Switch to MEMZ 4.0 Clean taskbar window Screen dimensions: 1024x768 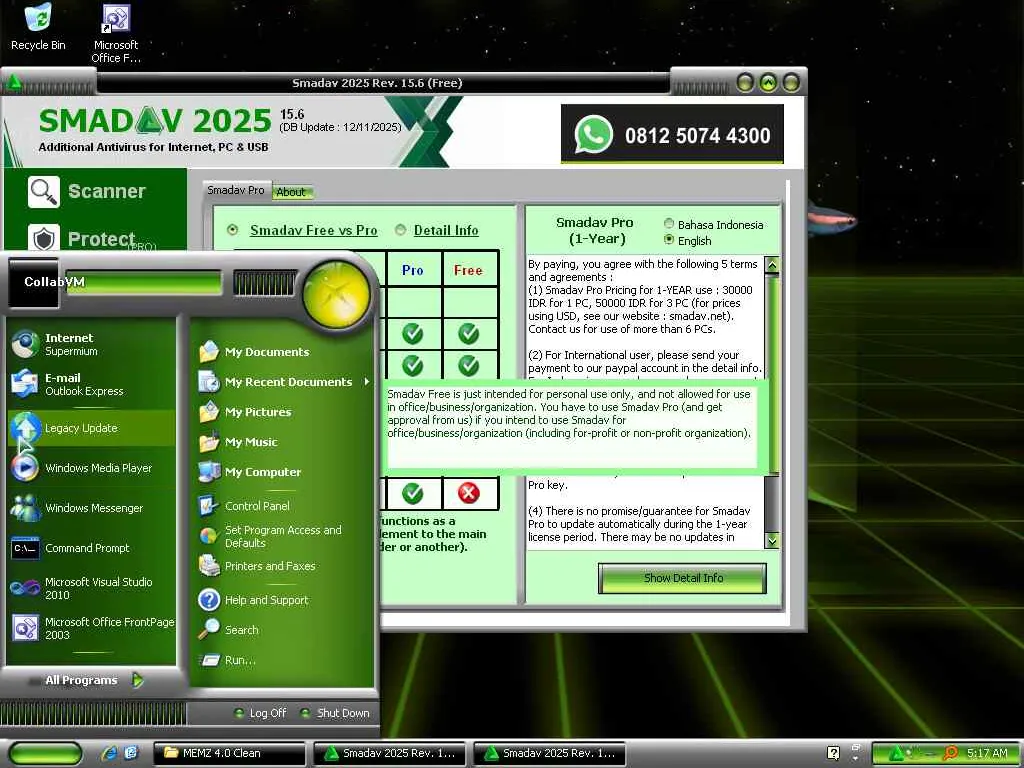coord(229,753)
